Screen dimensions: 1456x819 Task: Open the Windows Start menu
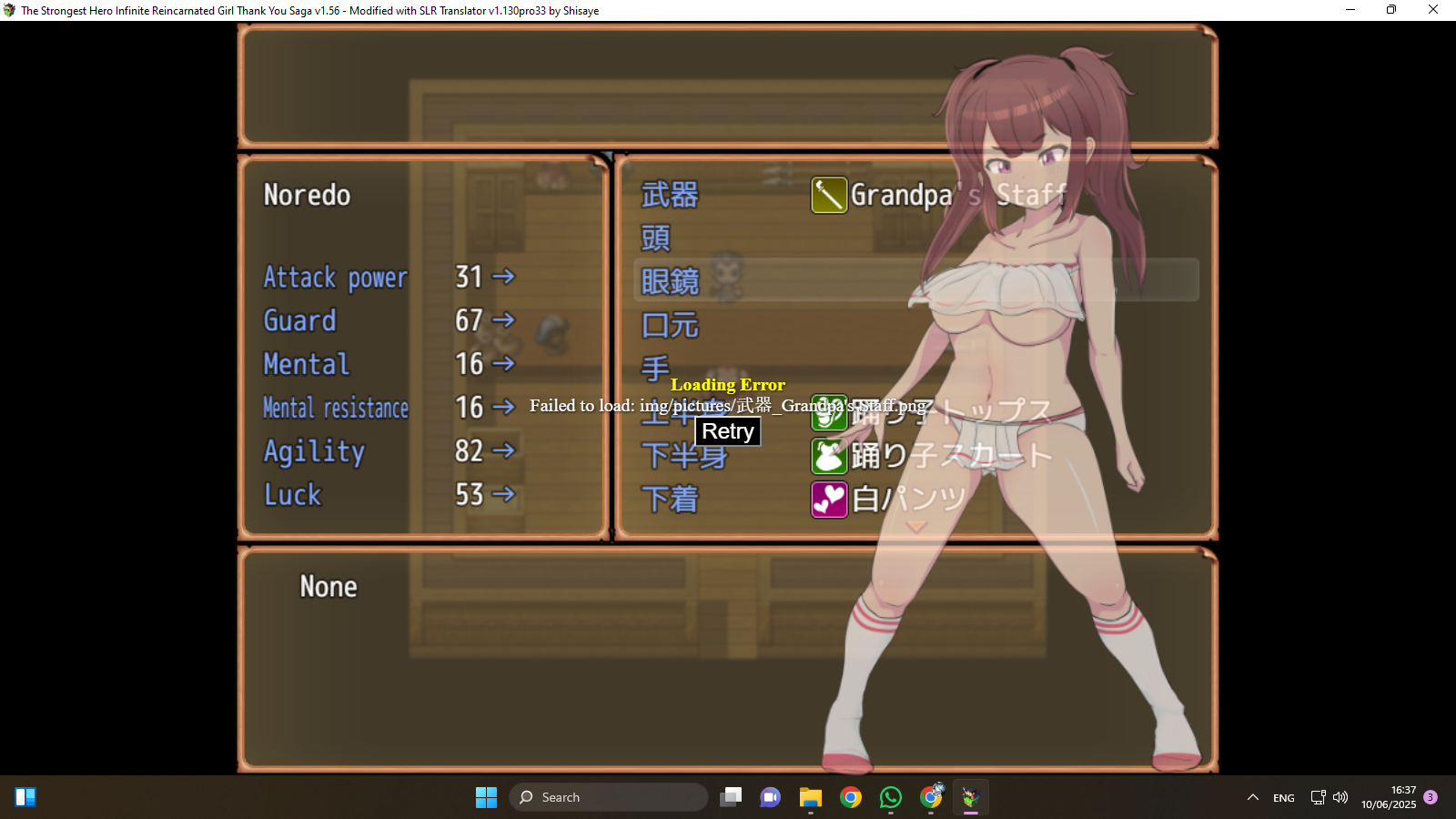pyautogui.click(x=486, y=797)
